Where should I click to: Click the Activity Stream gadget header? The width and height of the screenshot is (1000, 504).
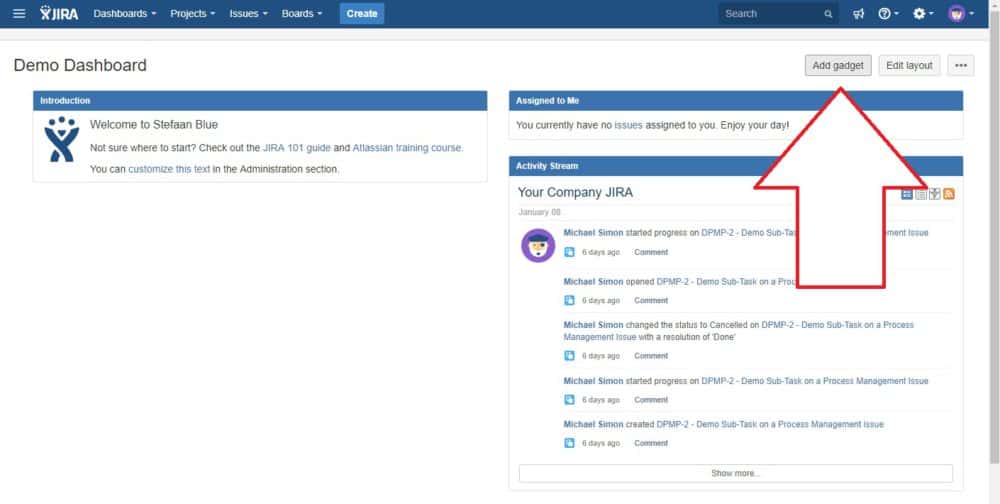[x=736, y=166]
